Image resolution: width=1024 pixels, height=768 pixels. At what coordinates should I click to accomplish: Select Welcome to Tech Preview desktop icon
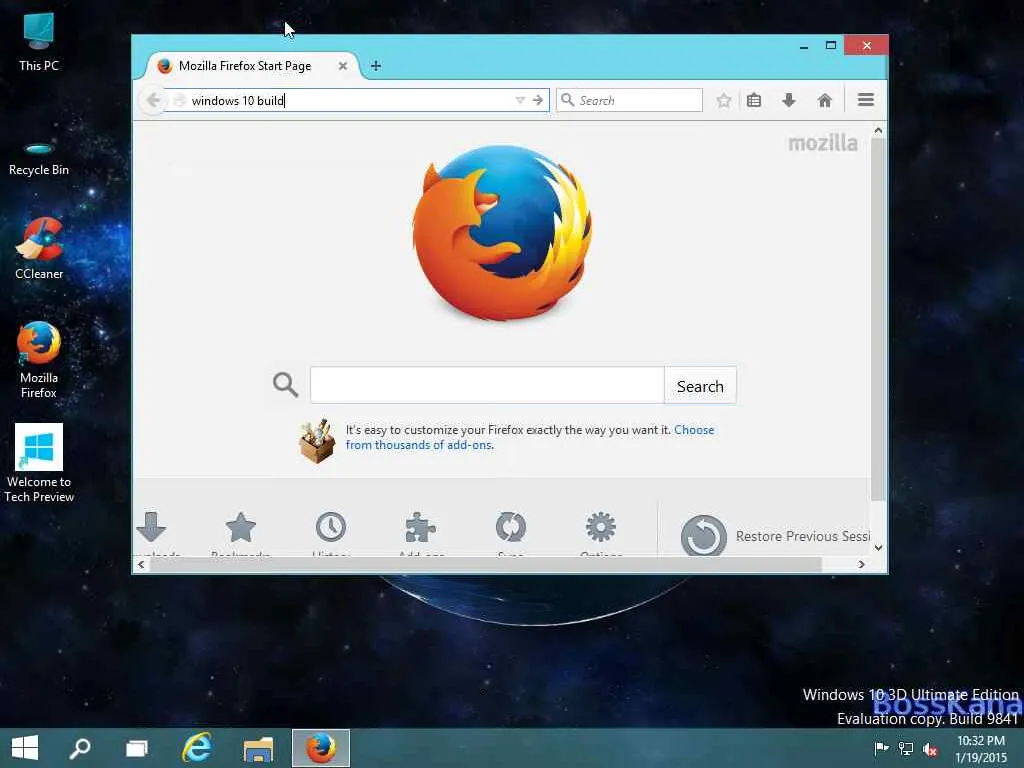click(x=39, y=464)
